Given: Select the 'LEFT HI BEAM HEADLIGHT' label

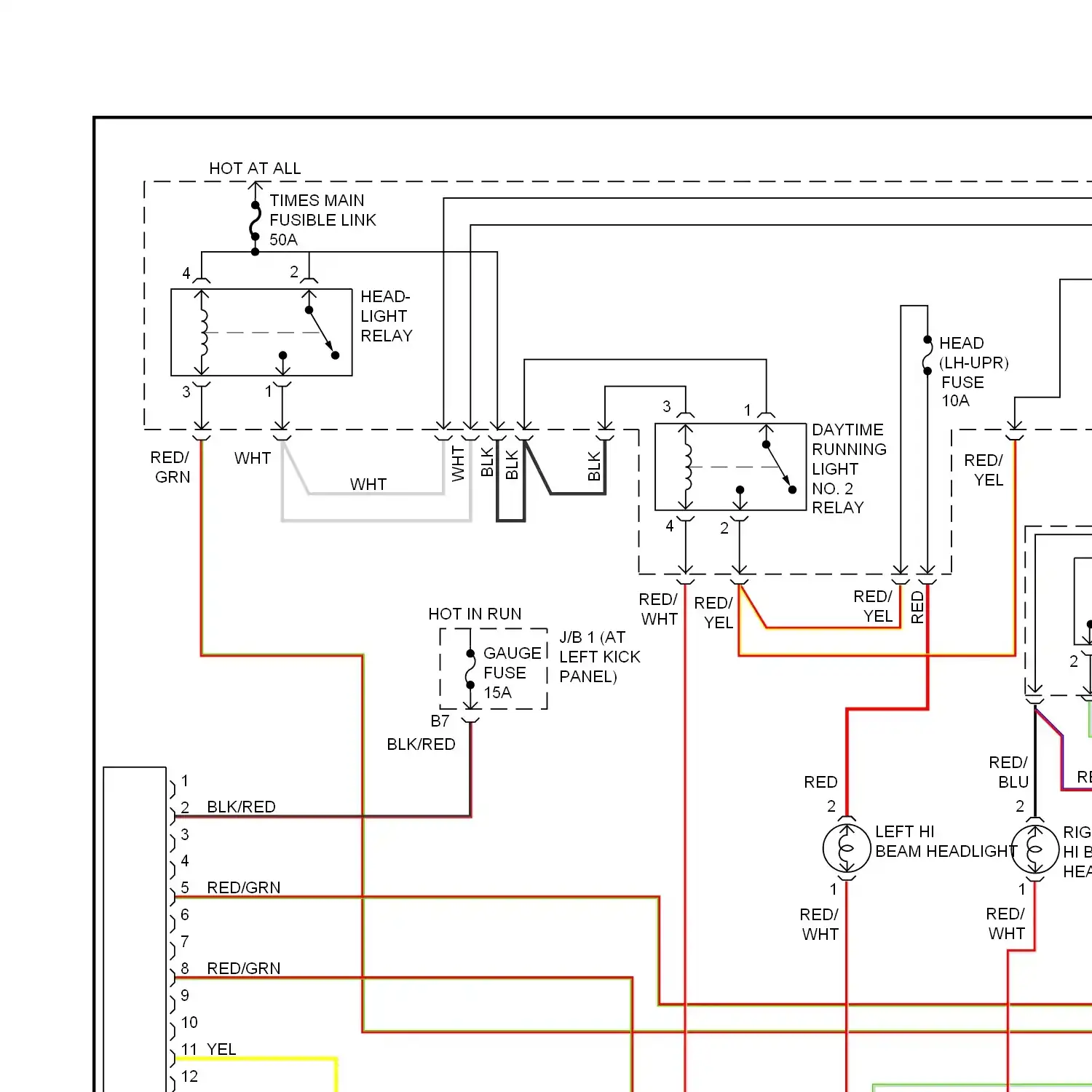Looking at the screenshot, I should pyautogui.click(x=946, y=842).
